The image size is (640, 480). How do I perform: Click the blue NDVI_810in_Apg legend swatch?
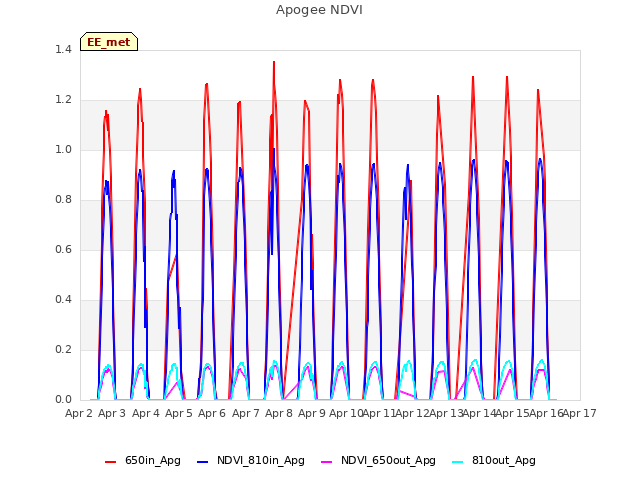[202, 462]
